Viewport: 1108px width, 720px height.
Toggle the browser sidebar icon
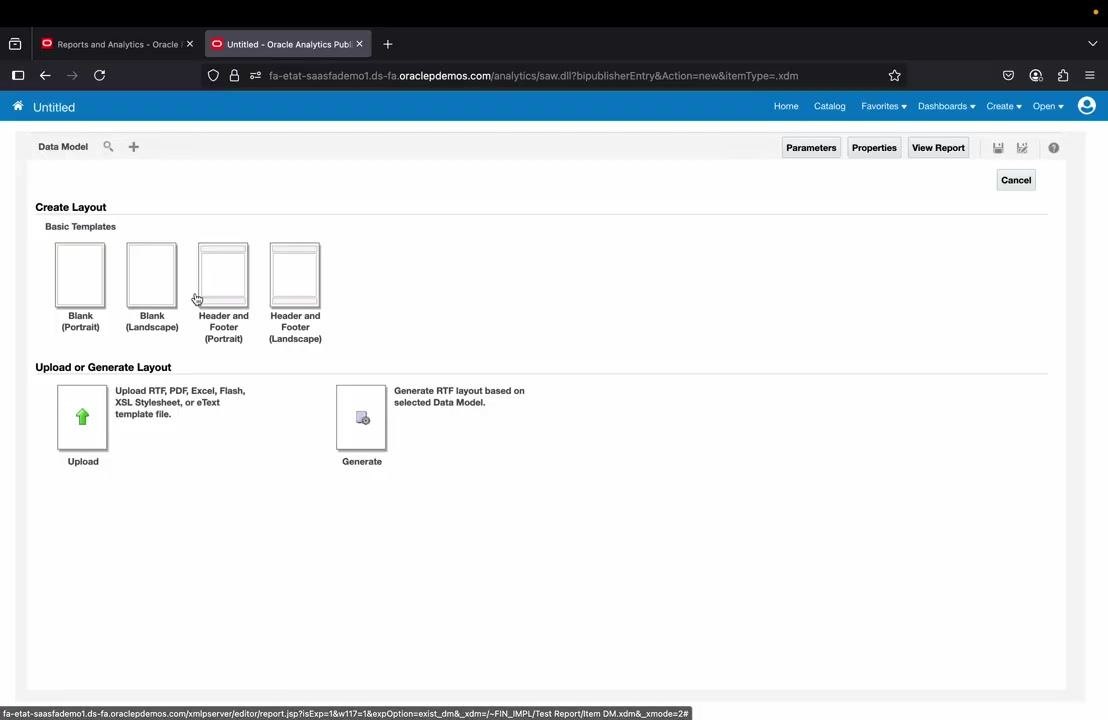tap(18, 76)
